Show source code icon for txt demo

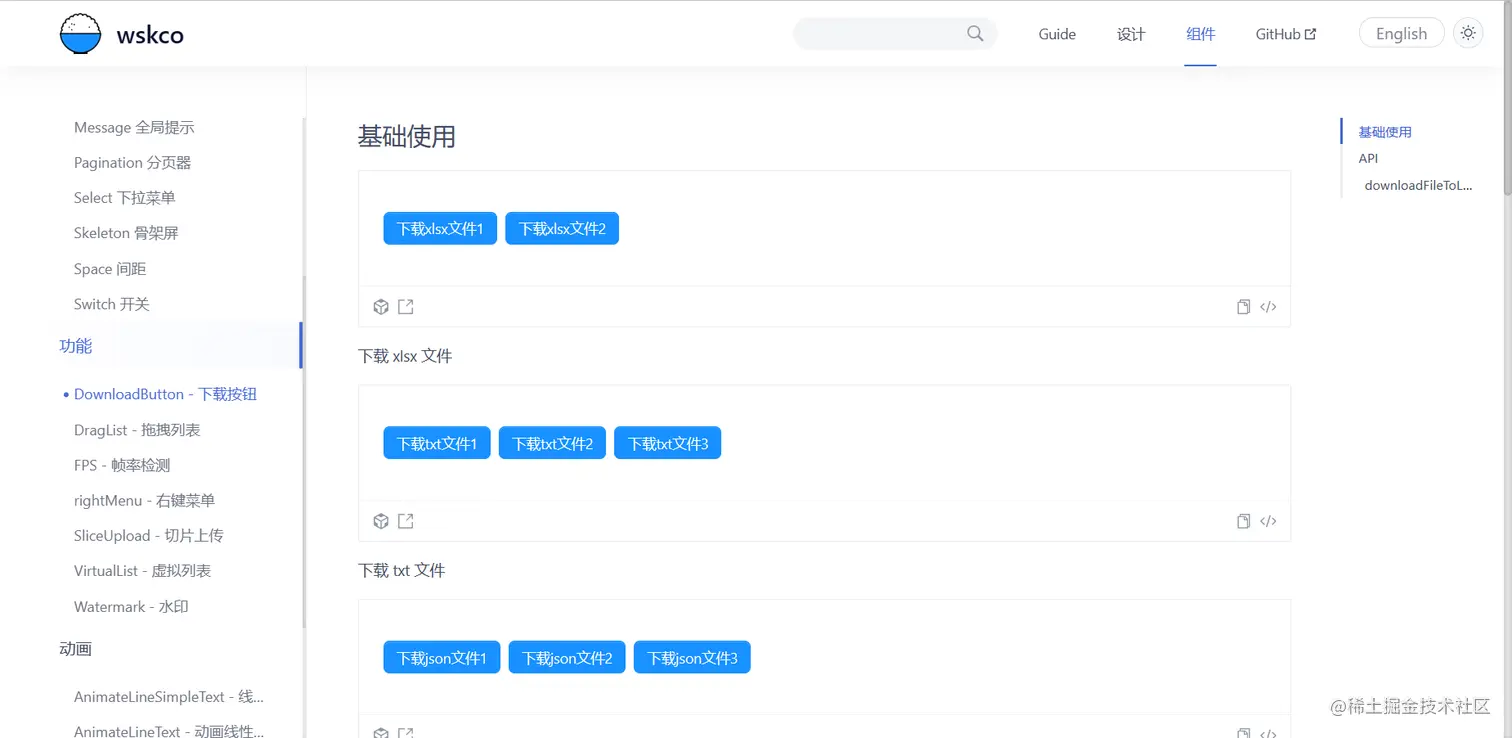(1268, 521)
